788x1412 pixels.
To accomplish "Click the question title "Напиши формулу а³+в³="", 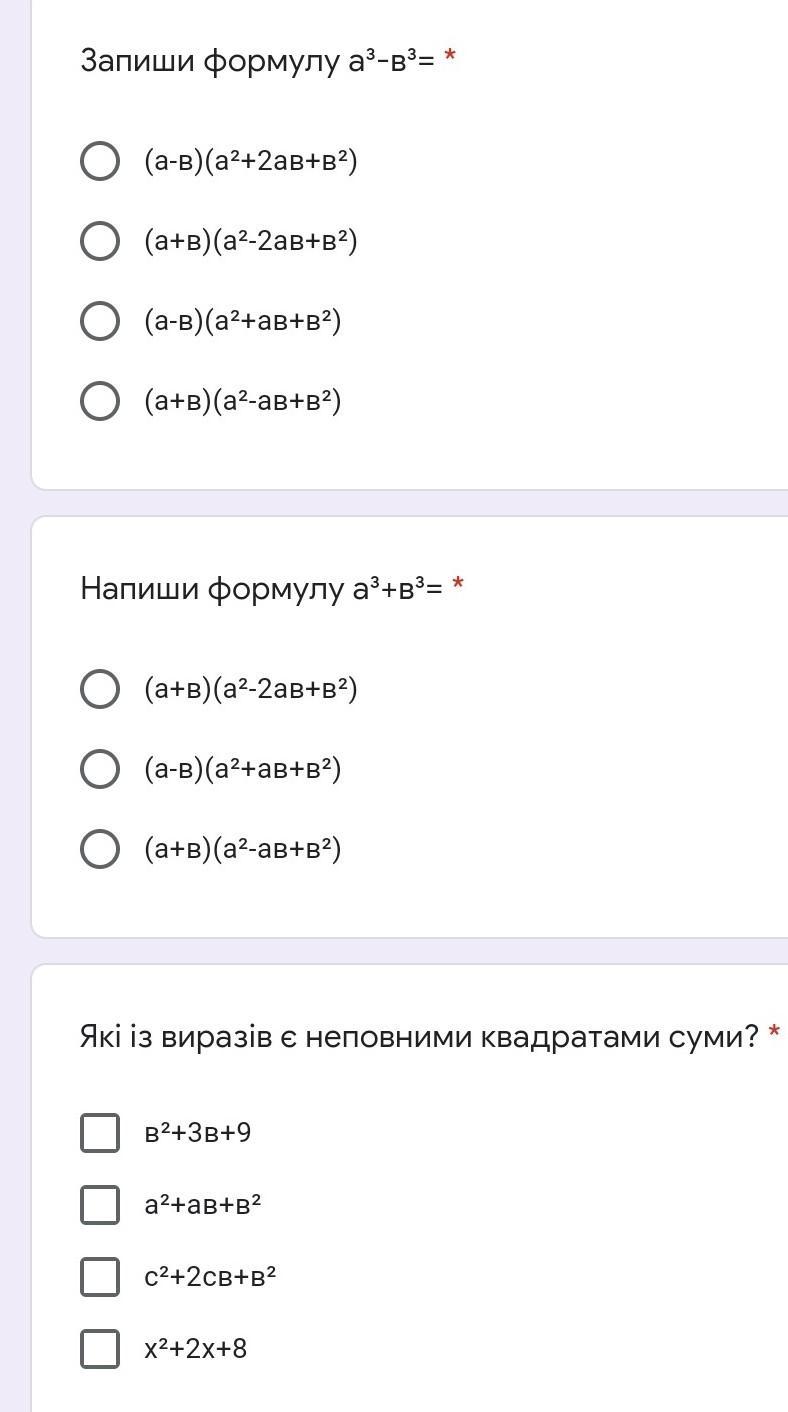I will pos(261,588).
